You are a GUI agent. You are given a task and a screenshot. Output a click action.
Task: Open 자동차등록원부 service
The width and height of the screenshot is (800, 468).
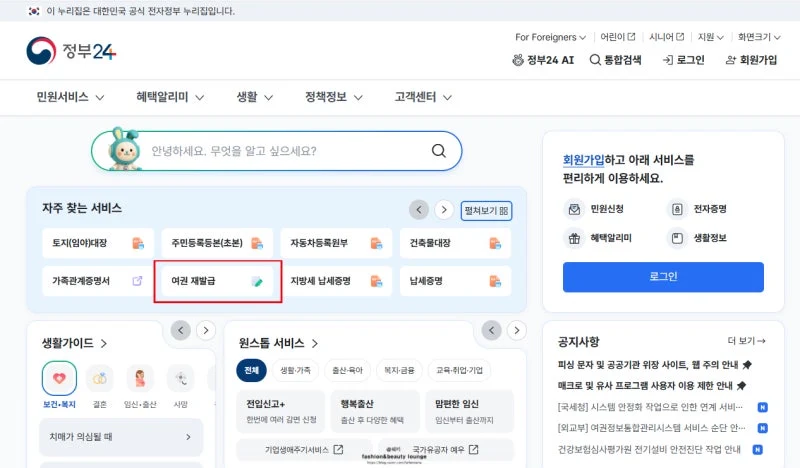tap(336, 243)
